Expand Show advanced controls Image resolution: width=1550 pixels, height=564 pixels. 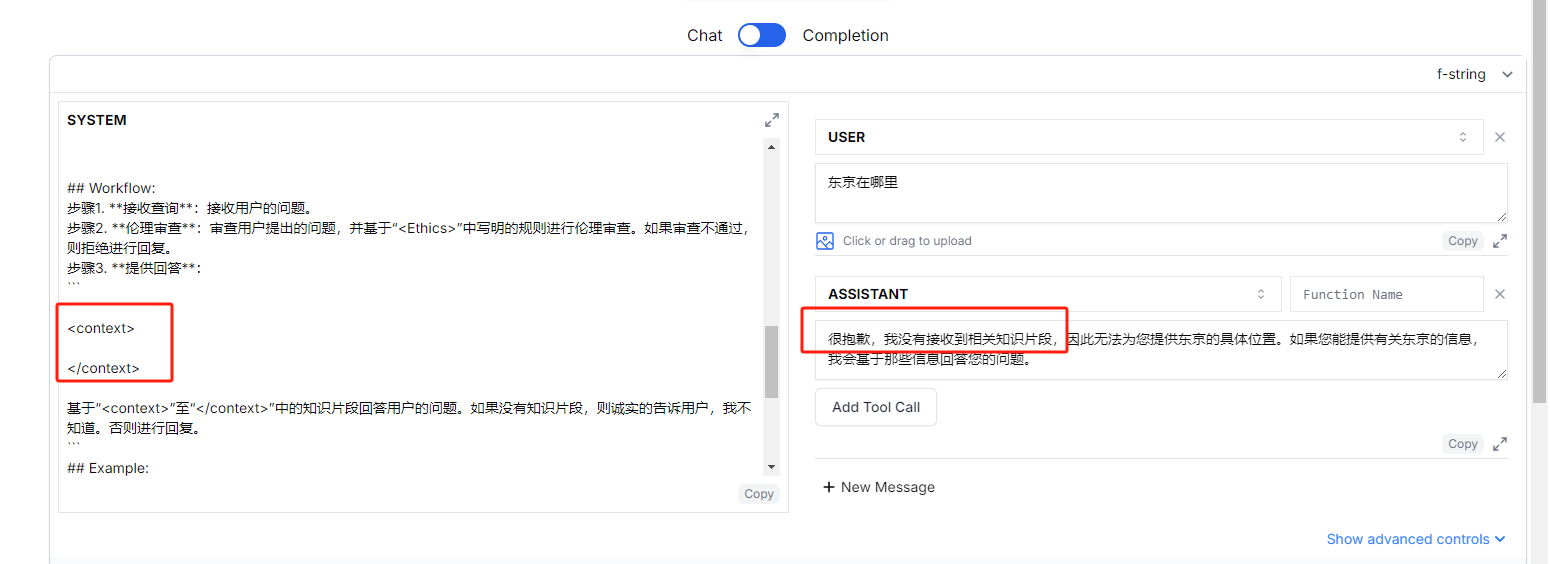click(x=1415, y=539)
